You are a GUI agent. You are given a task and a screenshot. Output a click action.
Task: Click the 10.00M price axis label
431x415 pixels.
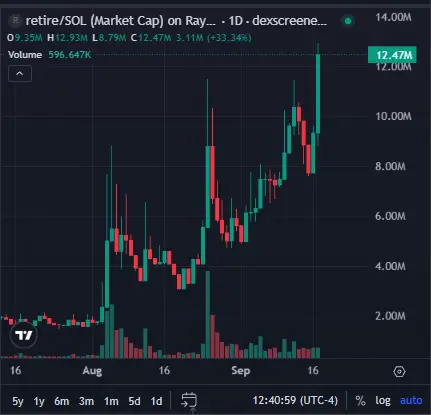[x=393, y=116]
